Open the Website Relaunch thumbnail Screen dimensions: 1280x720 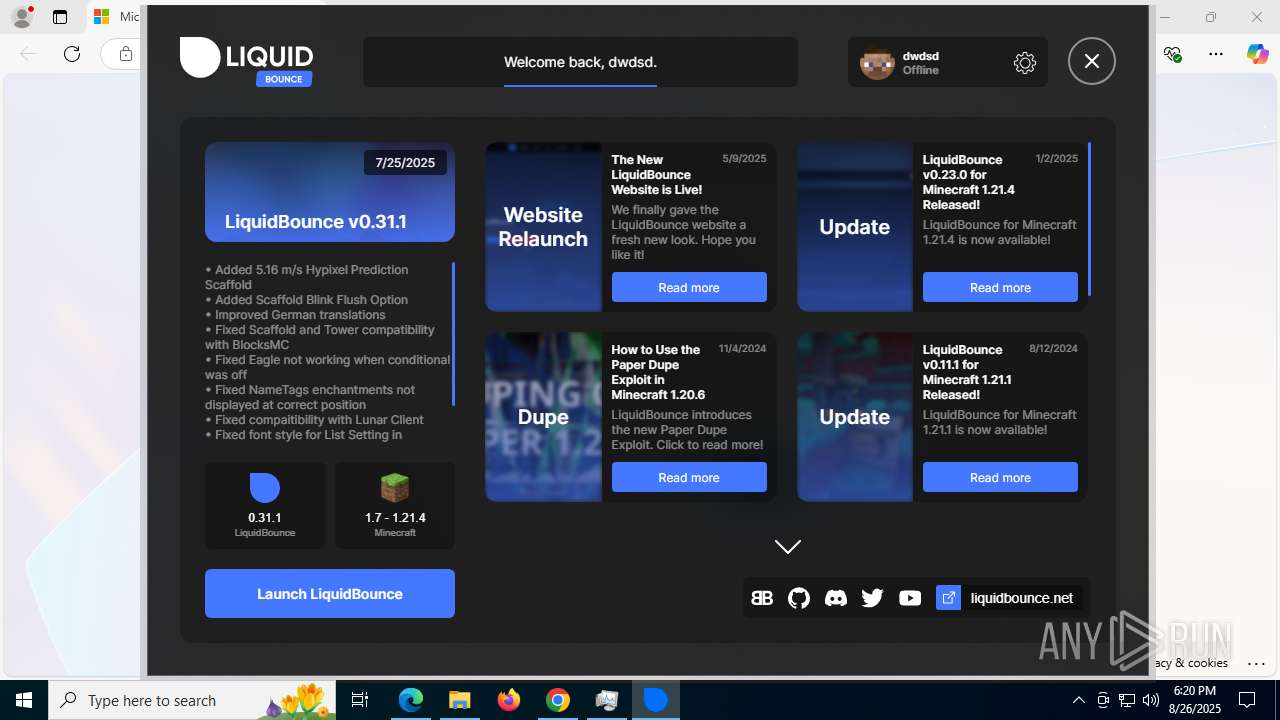543,227
